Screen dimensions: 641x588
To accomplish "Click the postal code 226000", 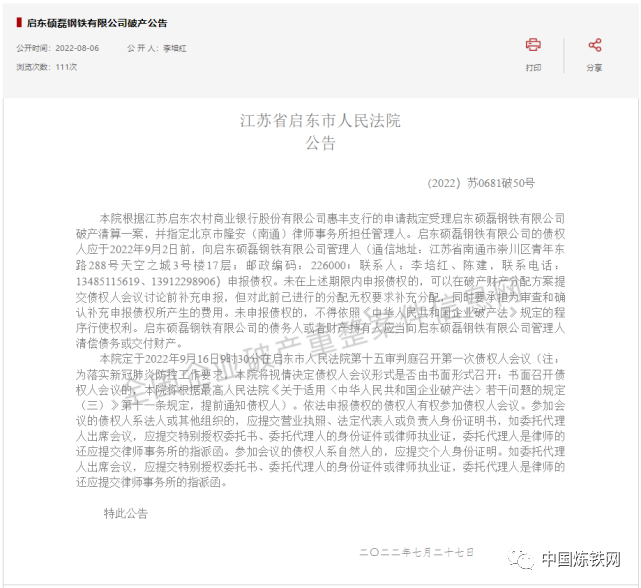I will (328, 265).
